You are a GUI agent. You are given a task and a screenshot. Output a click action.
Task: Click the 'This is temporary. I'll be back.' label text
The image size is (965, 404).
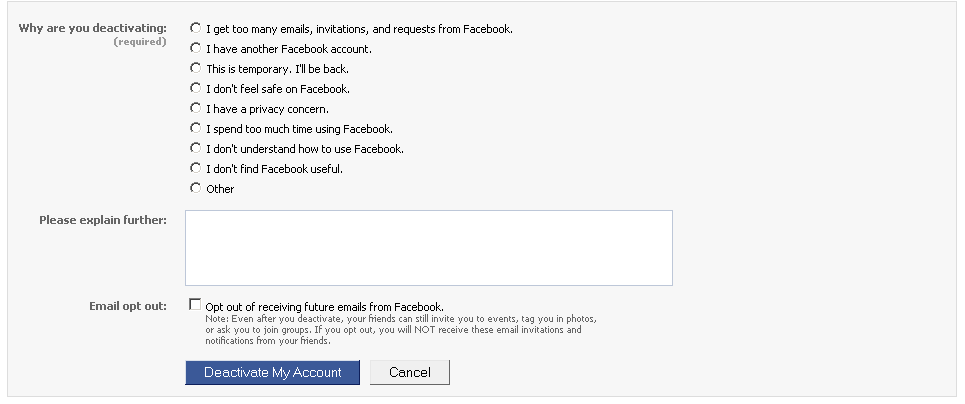(277, 69)
